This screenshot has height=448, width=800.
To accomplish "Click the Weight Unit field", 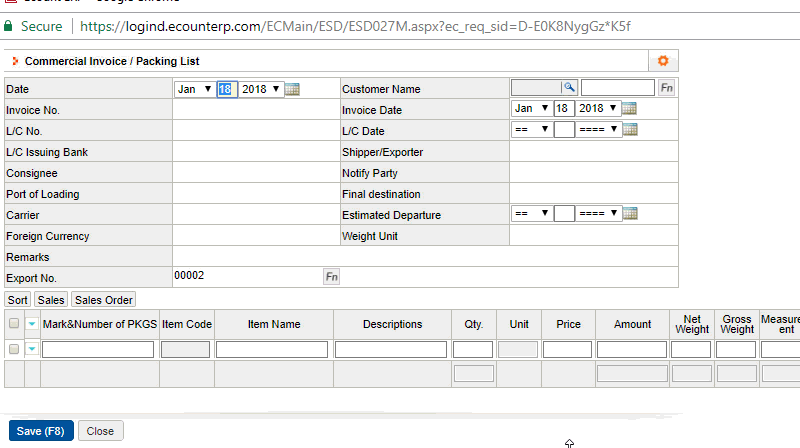I will pyautogui.click(x=593, y=235).
